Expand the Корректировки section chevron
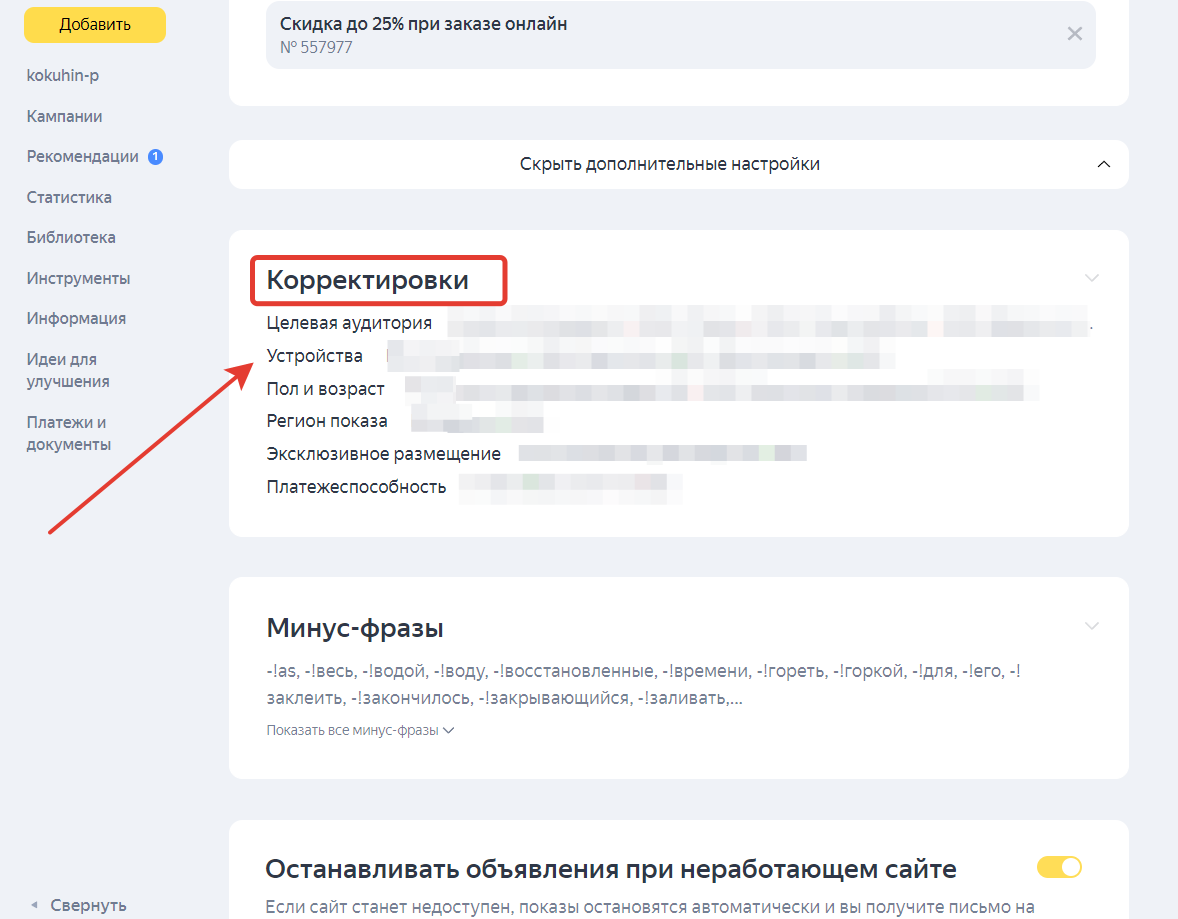This screenshot has height=919, width=1178. 1091,278
